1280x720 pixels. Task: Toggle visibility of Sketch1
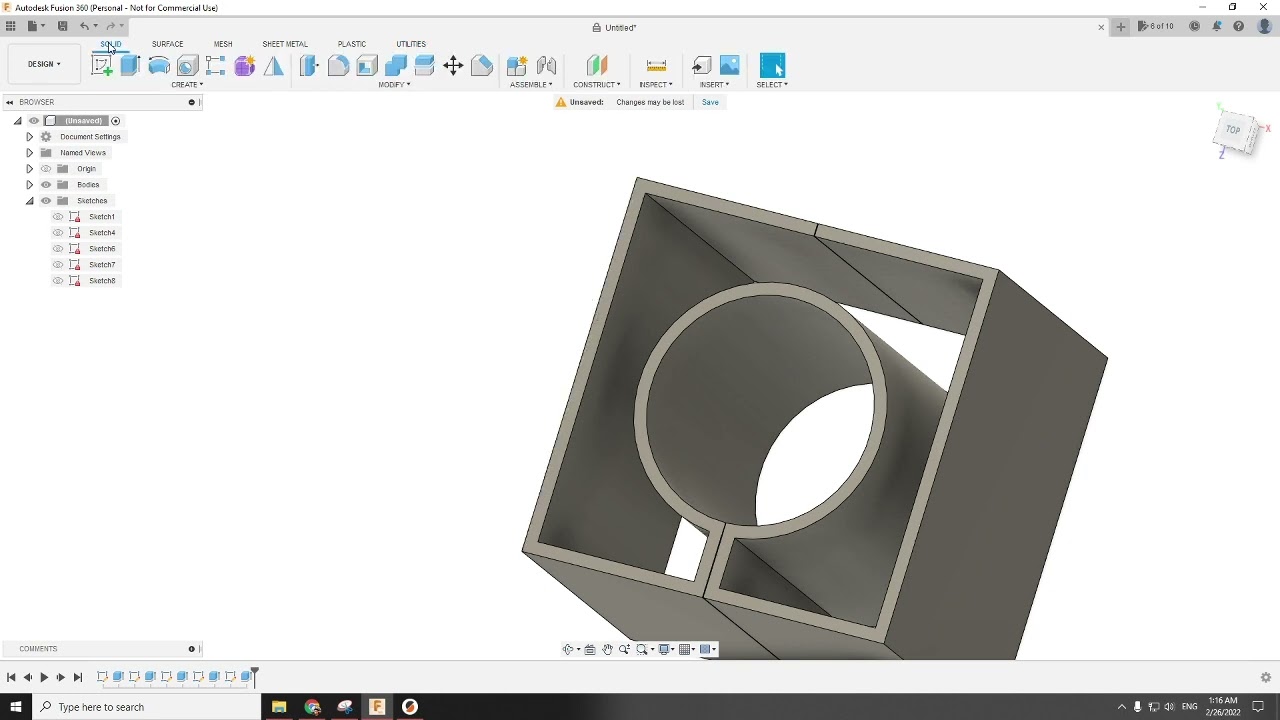point(58,217)
